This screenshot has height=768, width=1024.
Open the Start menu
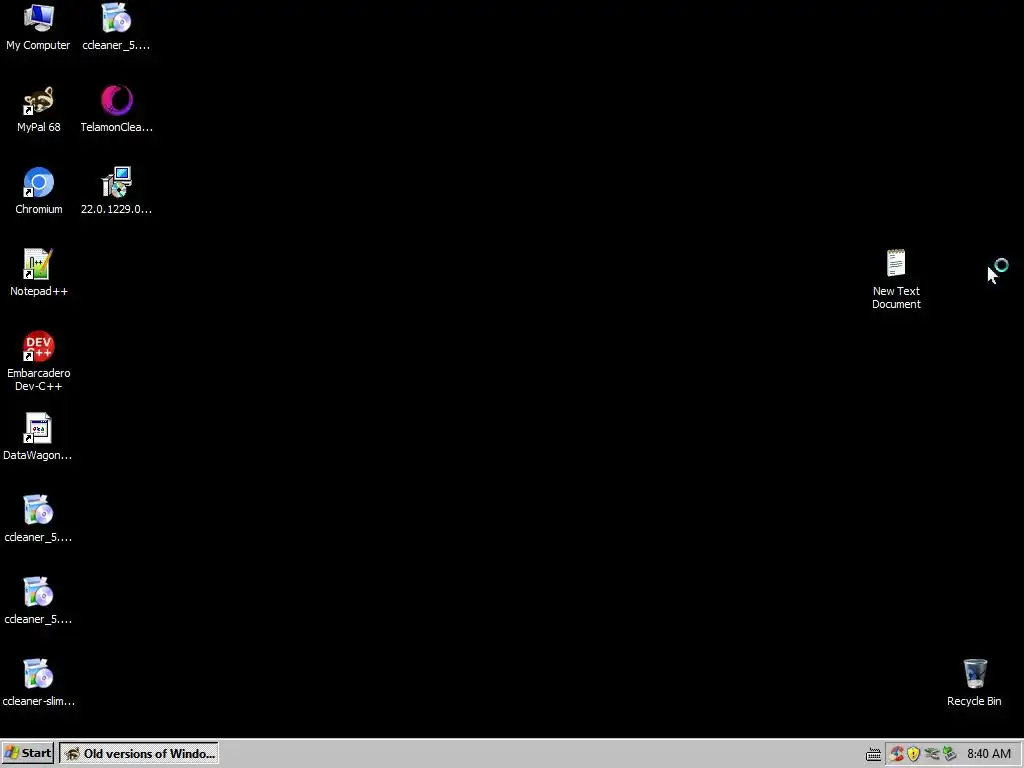[x=27, y=753]
